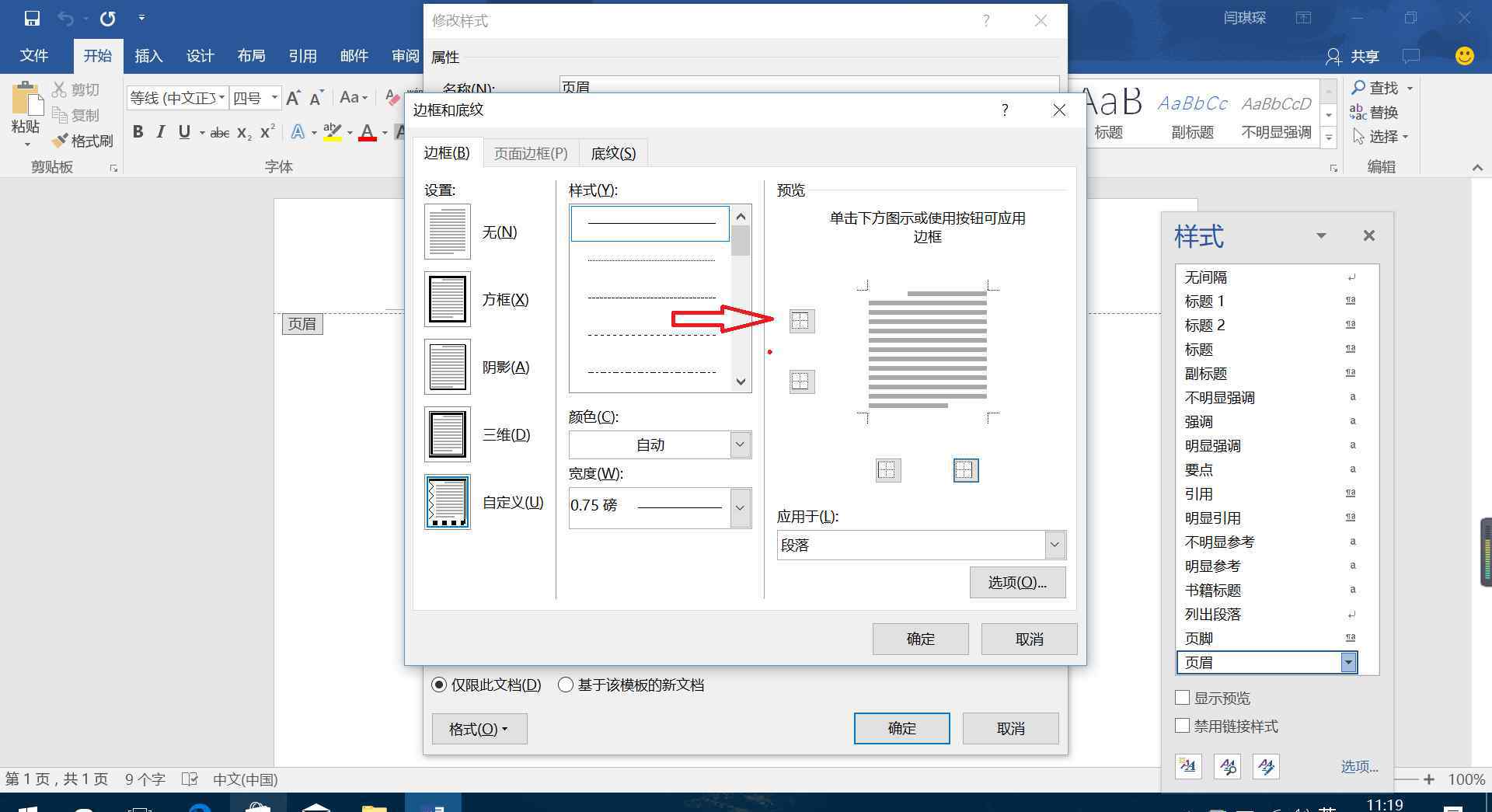
Task: Open the Design (设计) ribbon tab
Action: coord(200,56)
